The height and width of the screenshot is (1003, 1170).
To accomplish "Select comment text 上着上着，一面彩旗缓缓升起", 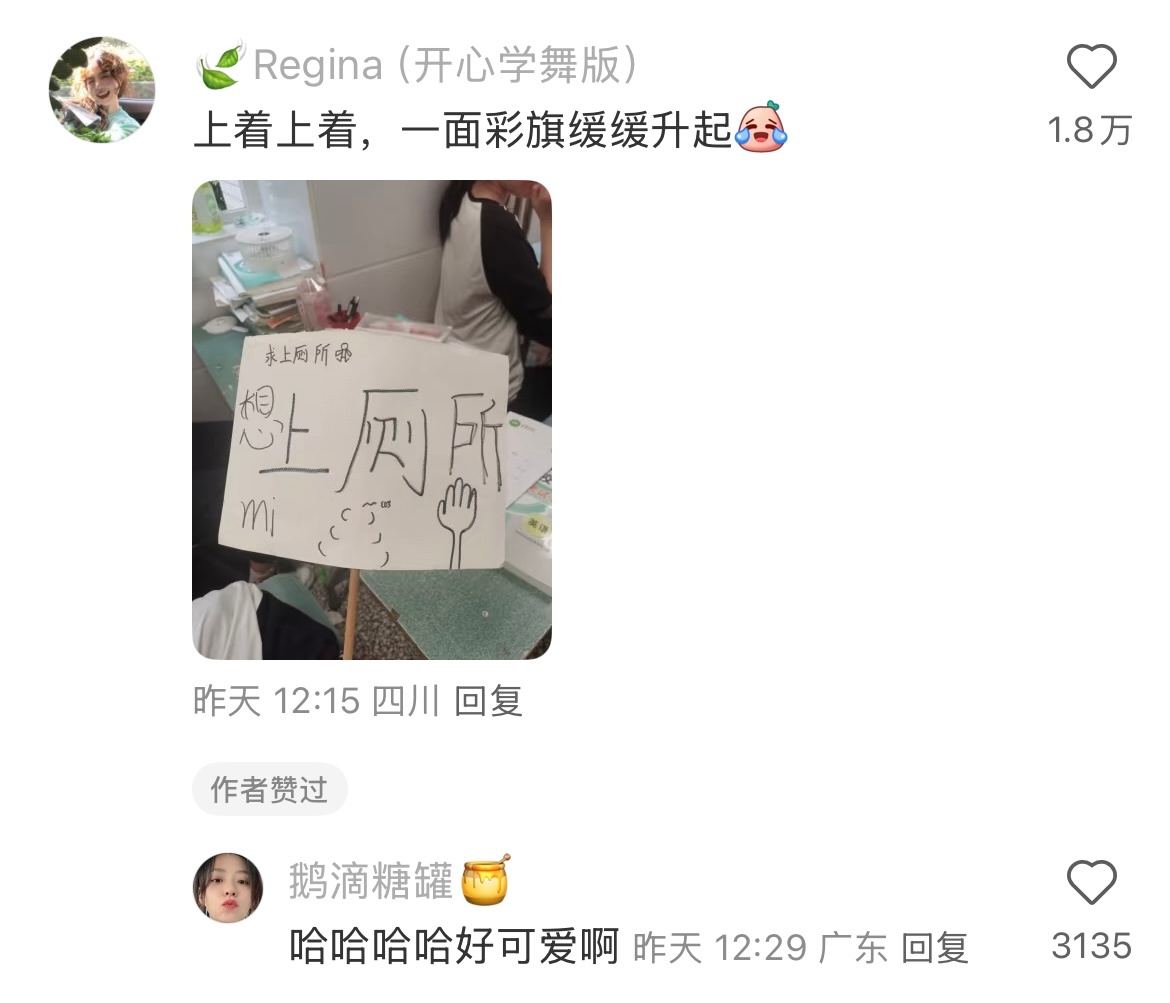I will tap(463, 130).
